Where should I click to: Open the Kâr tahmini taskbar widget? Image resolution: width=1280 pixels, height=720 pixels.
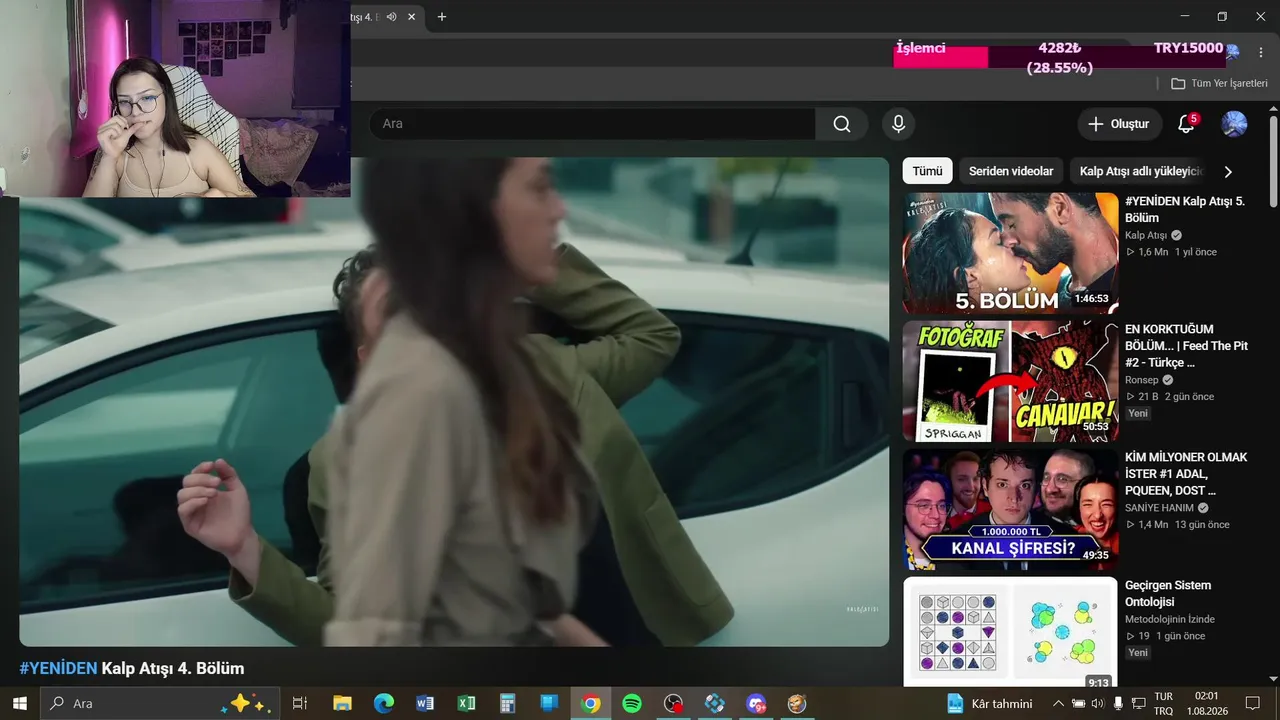tap(988, 703)
